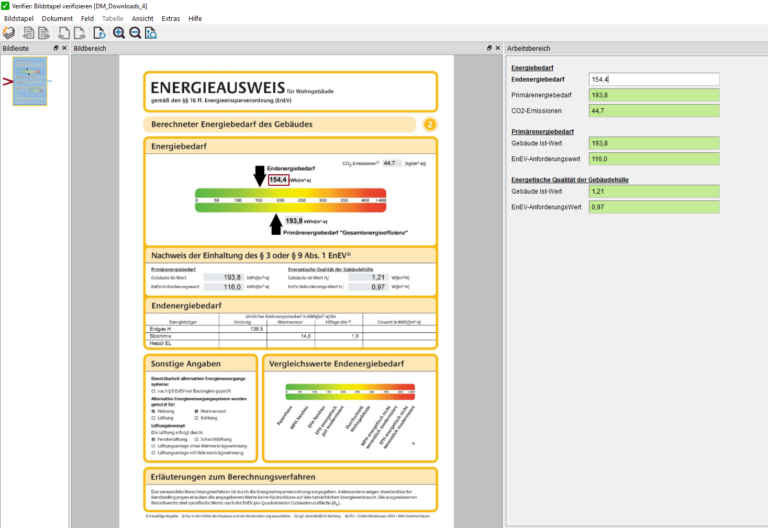Undock the Bildbereich panel

[489, 48]
